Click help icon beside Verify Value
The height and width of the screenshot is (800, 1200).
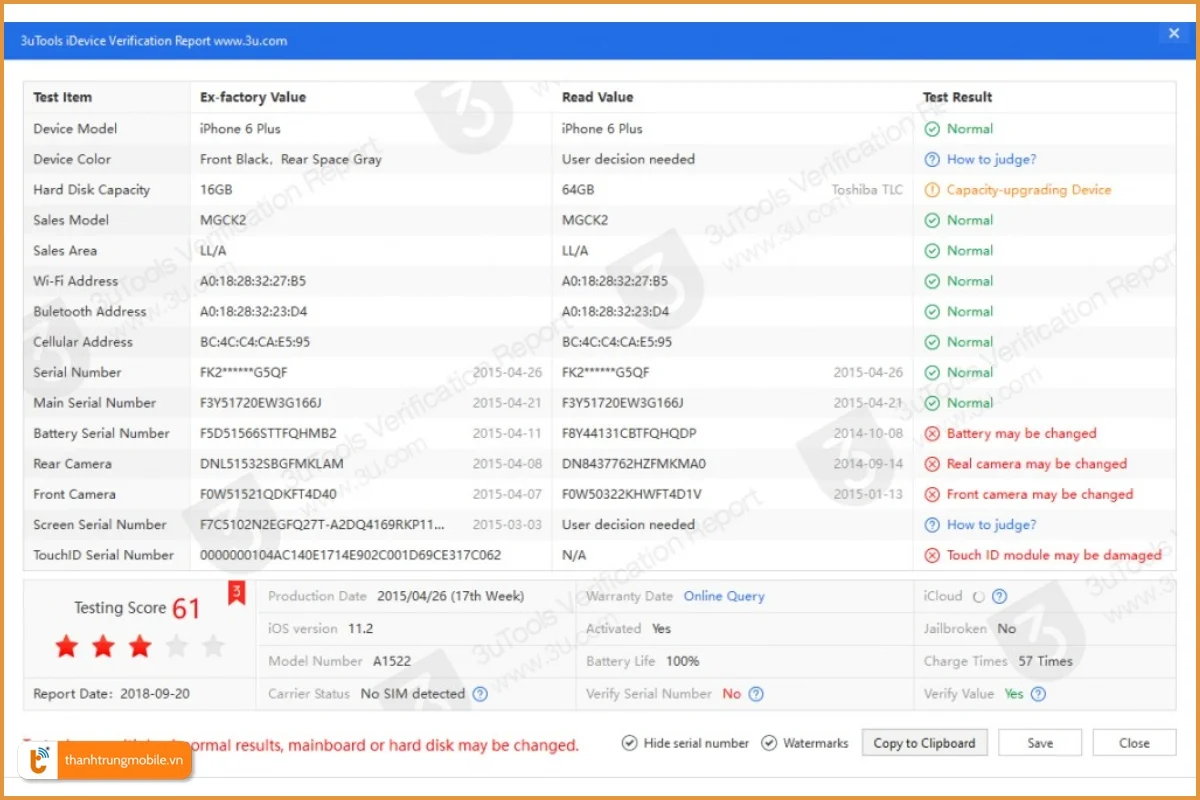(1039, 694)
